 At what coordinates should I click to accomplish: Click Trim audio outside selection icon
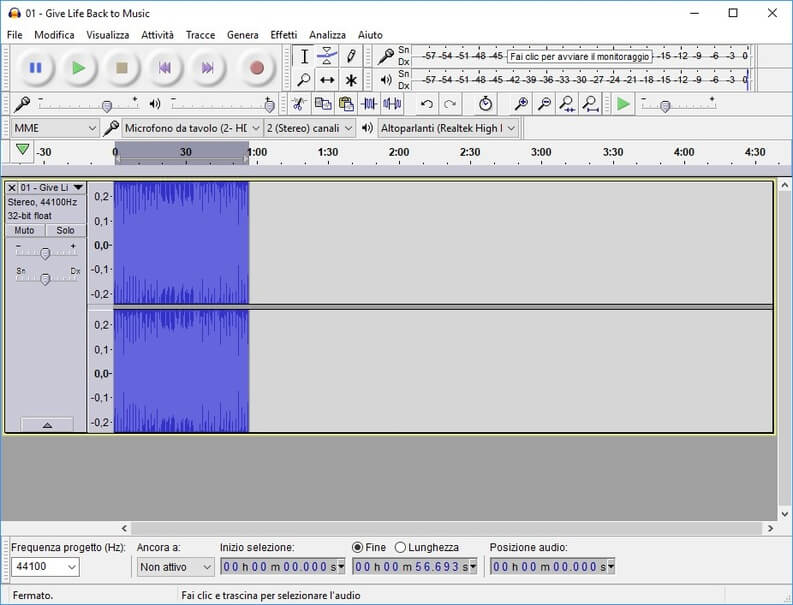[369, 104]
